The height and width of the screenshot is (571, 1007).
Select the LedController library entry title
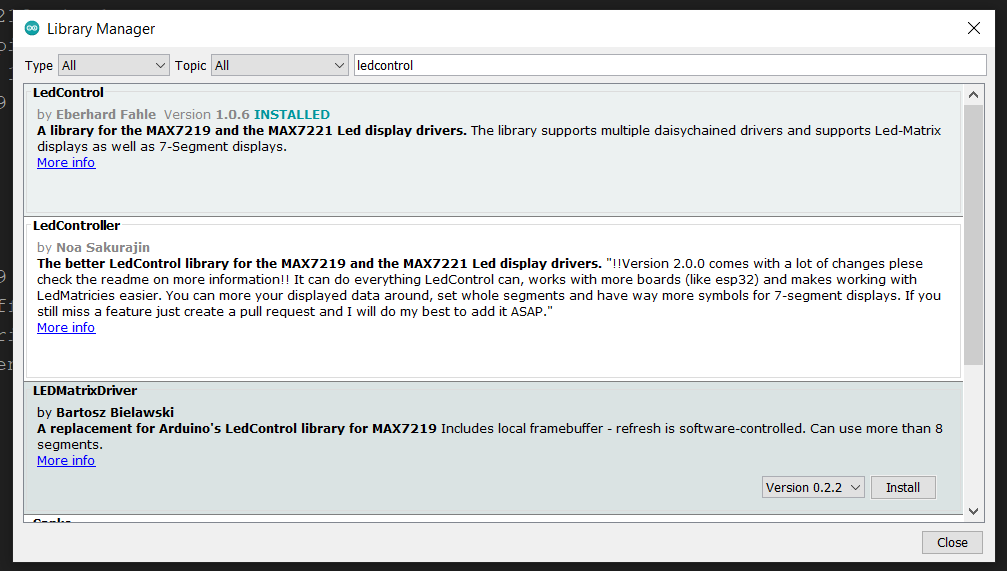coord(76,225)
